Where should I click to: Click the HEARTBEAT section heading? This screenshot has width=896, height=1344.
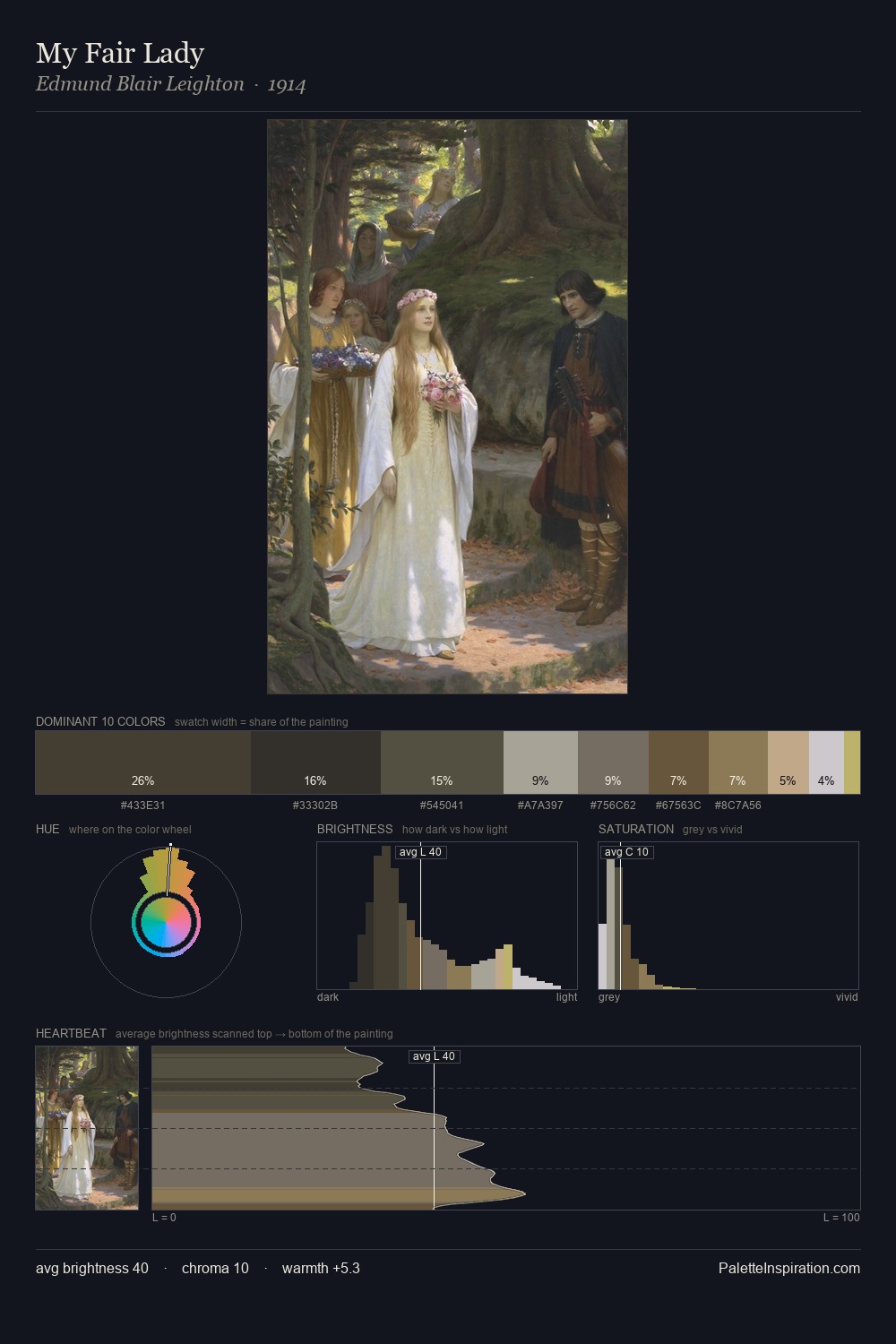71,1033
